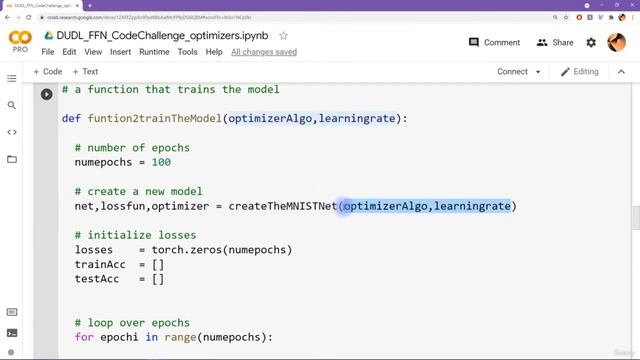The image size is (640, 360).
Task: Add a new Code cell
Action: point(48,72)
